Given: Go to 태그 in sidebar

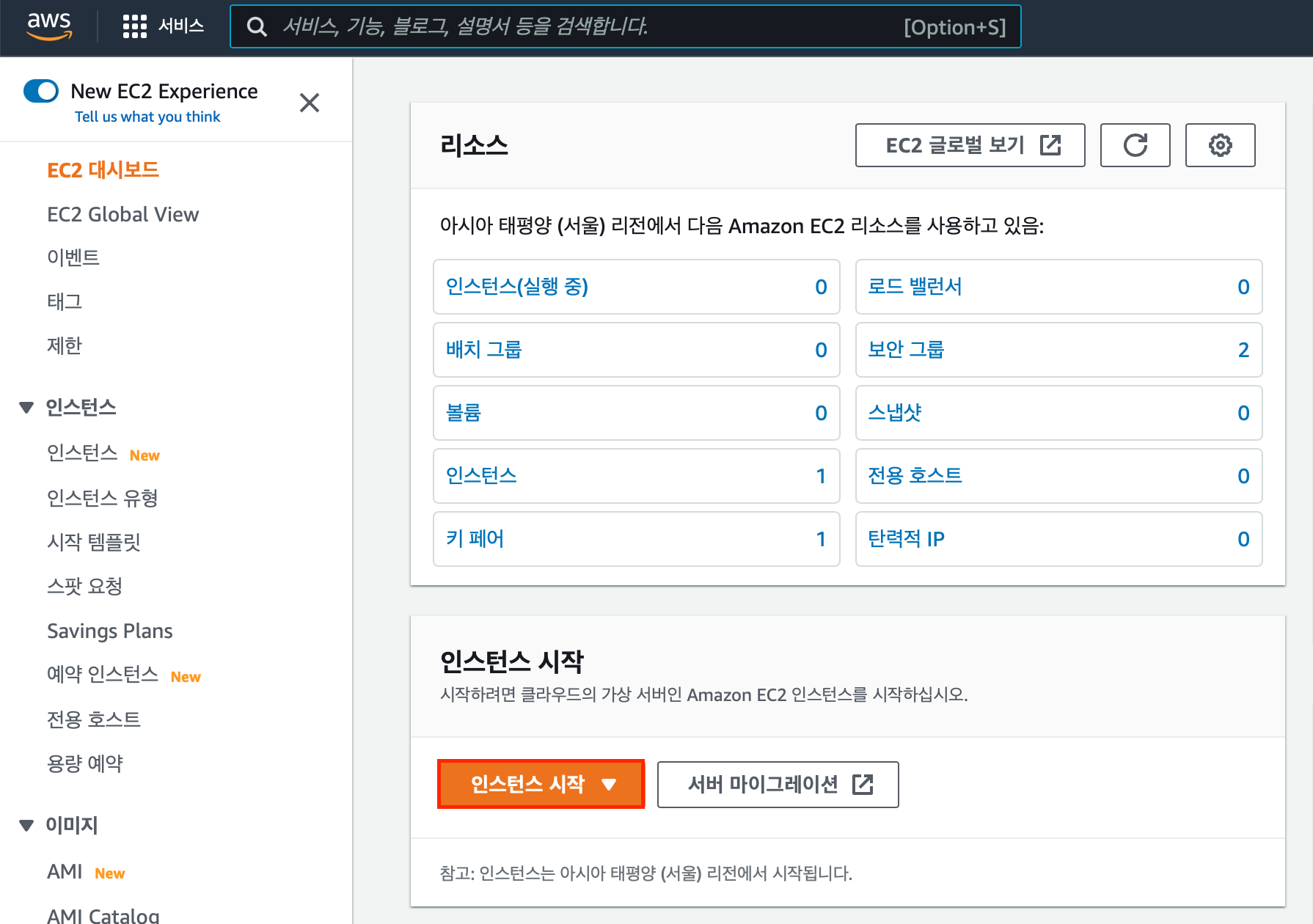Looking at the screenshot, I should click(65, 301).
